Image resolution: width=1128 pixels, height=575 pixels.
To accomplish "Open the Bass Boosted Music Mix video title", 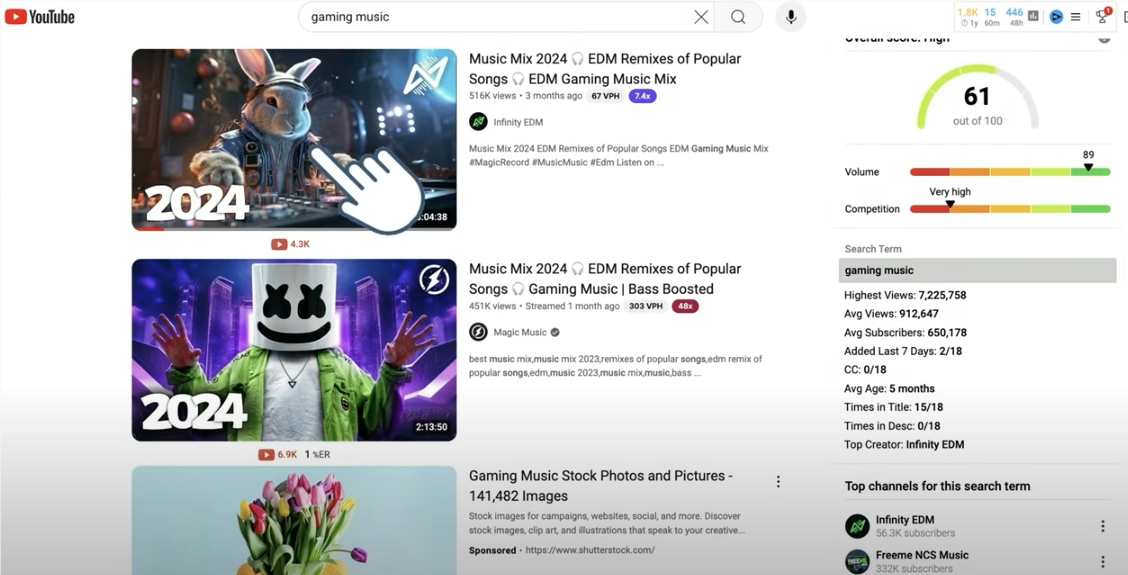I will click(x=605, y=279).
